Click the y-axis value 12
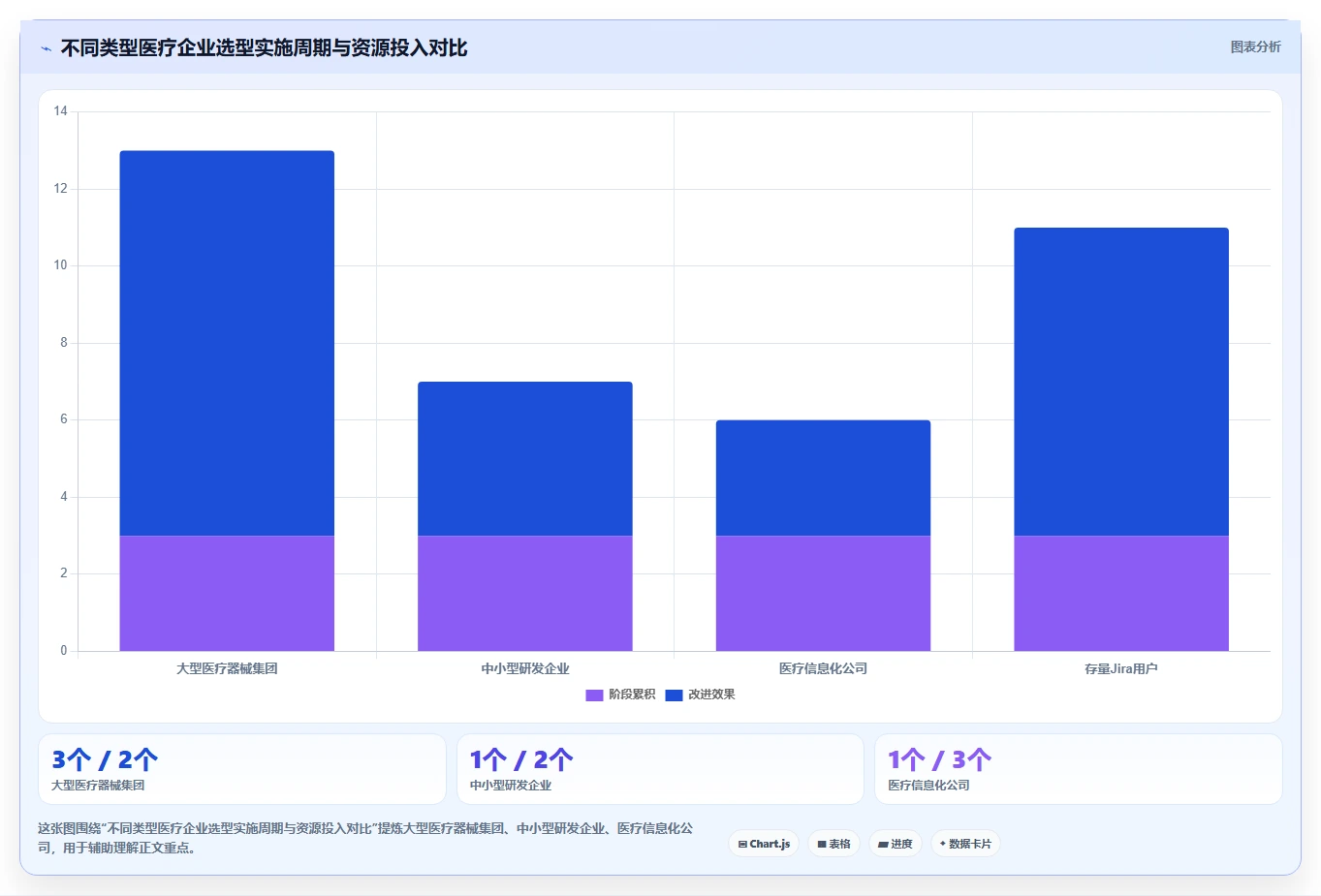The height and width of the screenshot is (896, 1321). pyautogui.click(x=61, y=188)
